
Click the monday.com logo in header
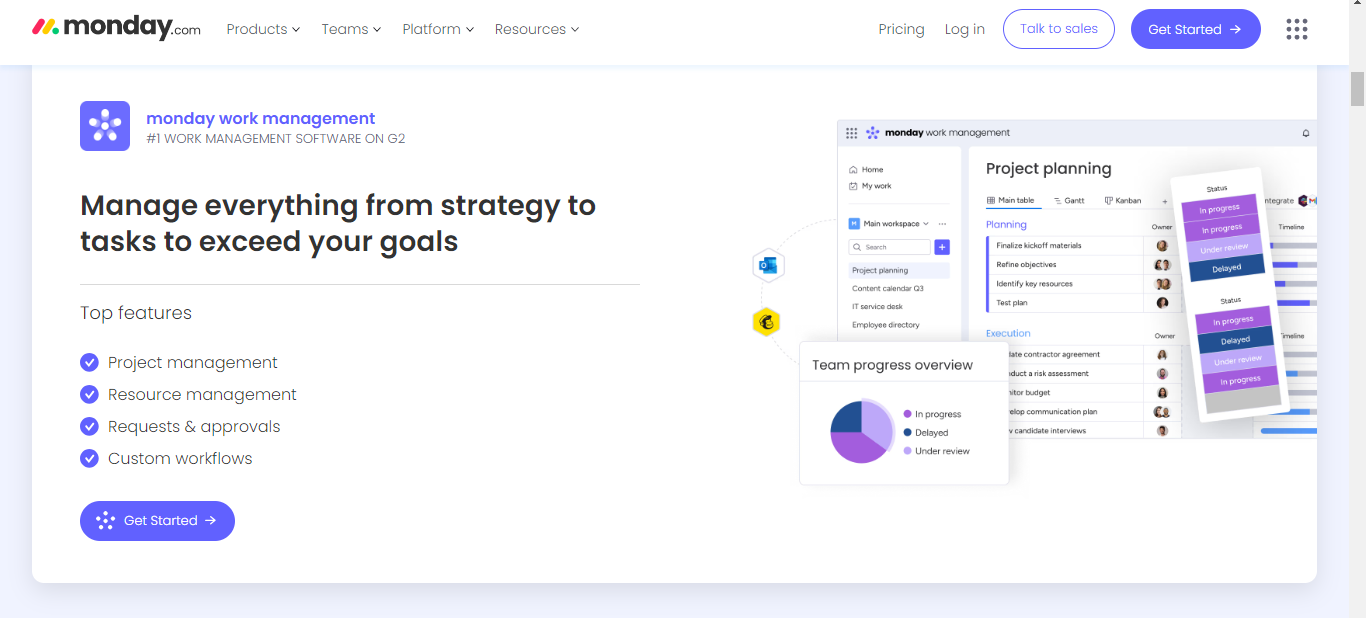(116, 28)
